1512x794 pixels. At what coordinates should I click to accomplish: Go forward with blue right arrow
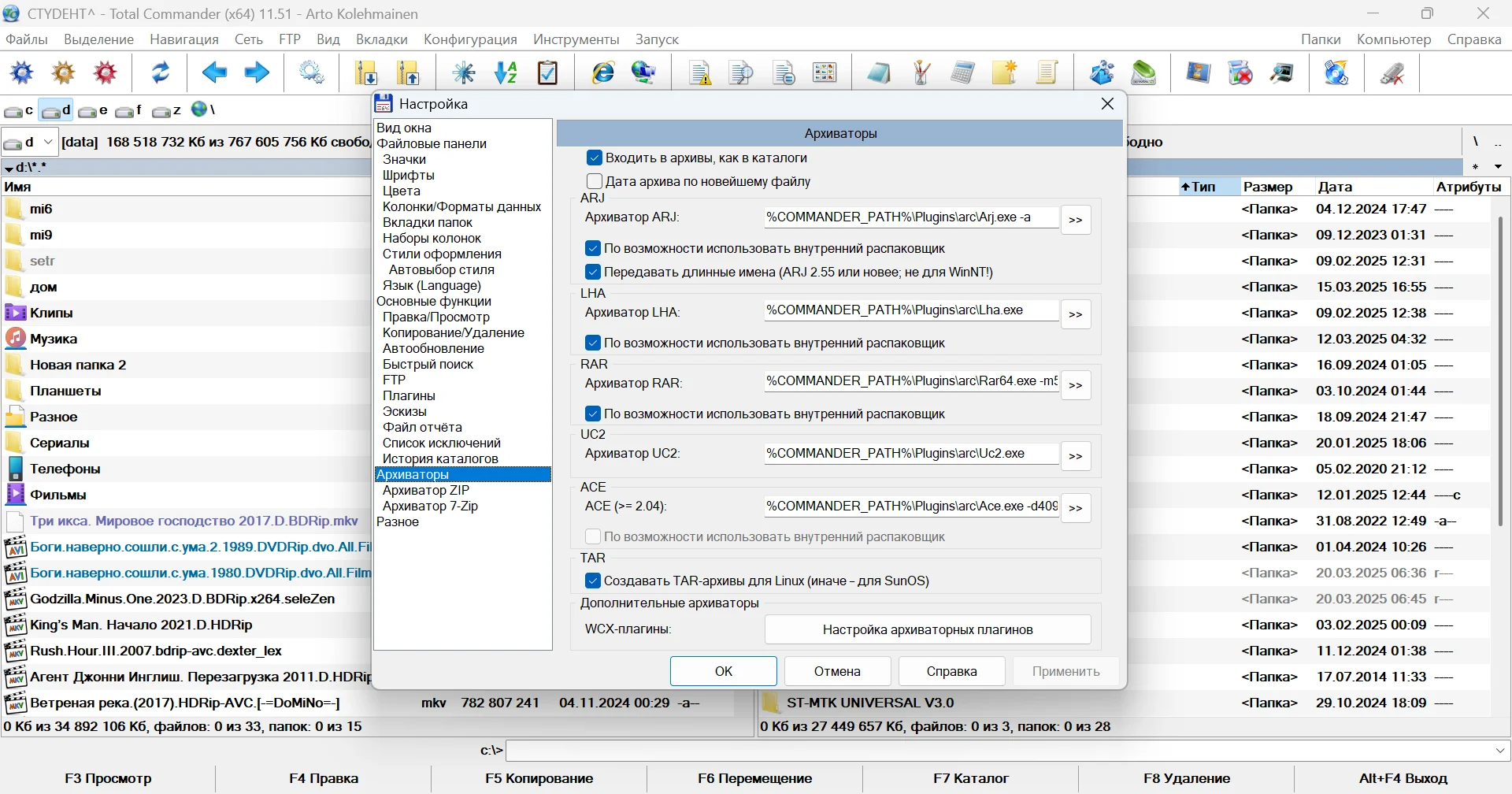pyautogui.click(x=257, y=73)
